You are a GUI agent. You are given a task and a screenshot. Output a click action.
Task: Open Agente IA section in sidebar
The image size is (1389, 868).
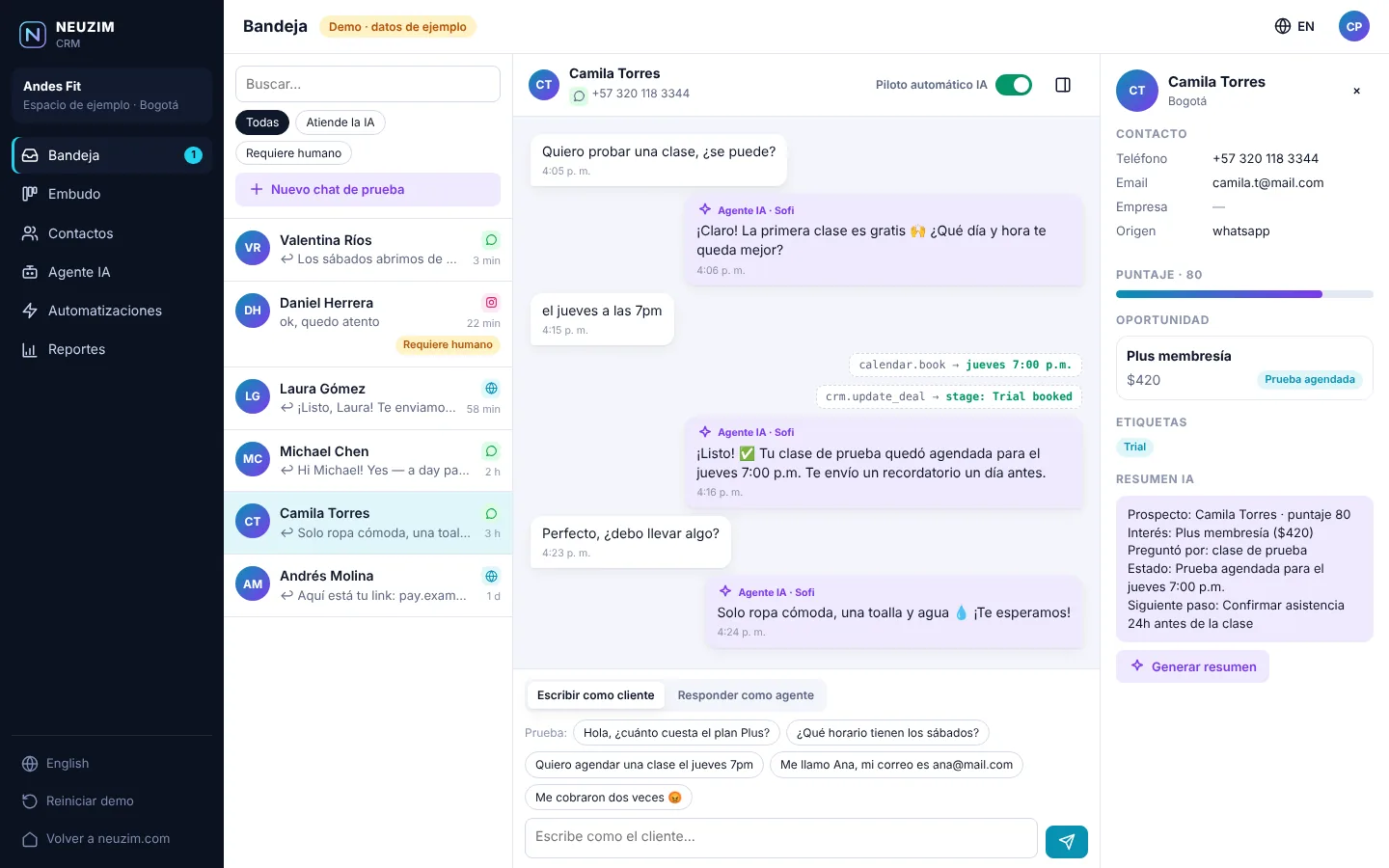pos(112,272)
